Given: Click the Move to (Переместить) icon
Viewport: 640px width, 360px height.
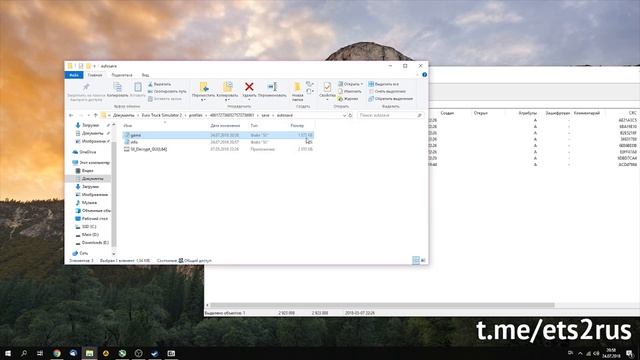Looking at the screenshot, I should pos(203,87).
